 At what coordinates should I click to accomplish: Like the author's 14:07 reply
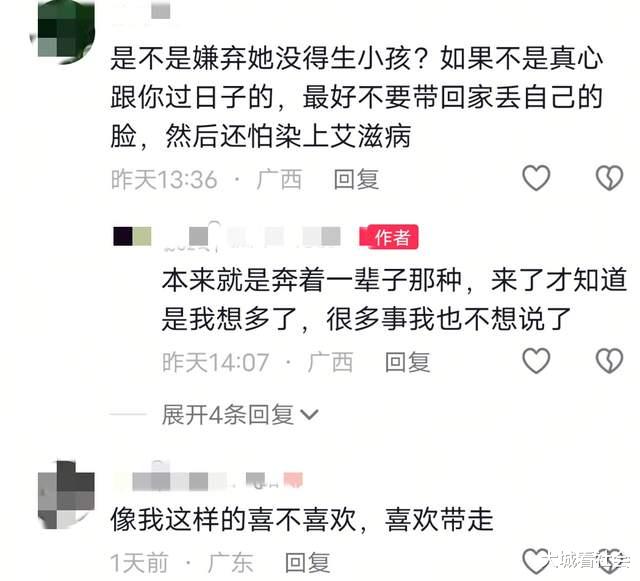(536, 361)
